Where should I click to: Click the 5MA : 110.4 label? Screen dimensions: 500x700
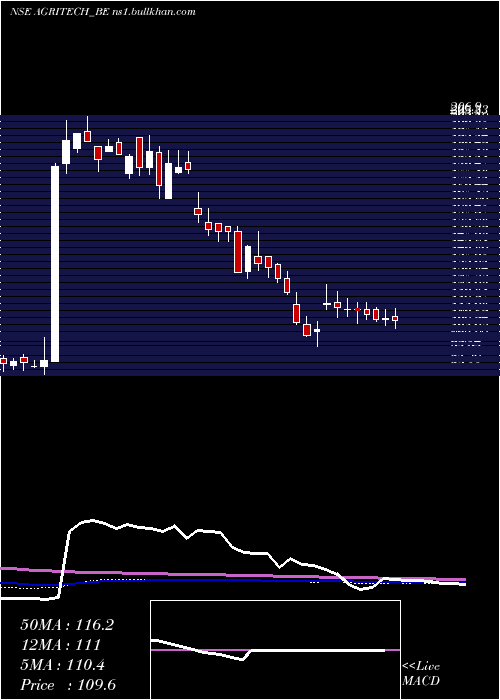click(x=62, y=665)
